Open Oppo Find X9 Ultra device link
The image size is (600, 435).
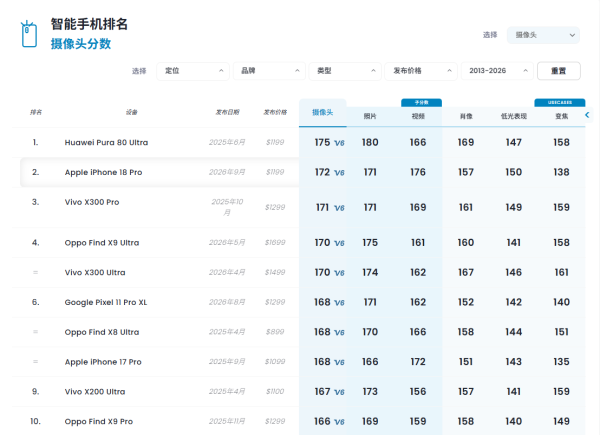point(102,243)
